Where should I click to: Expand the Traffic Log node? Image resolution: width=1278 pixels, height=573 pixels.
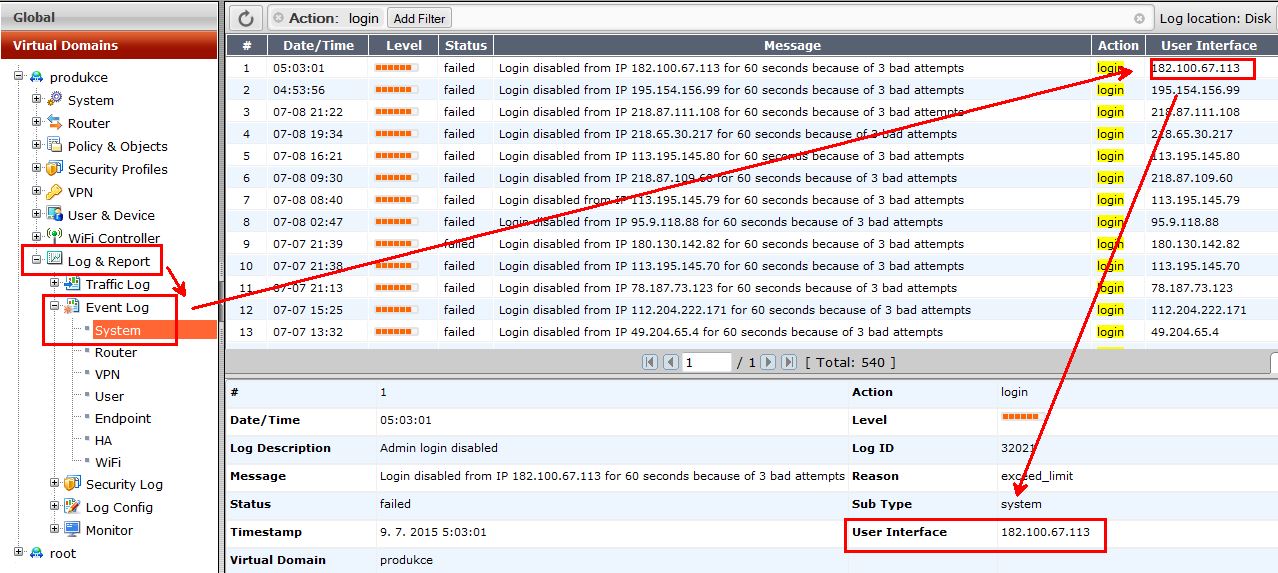54,284
